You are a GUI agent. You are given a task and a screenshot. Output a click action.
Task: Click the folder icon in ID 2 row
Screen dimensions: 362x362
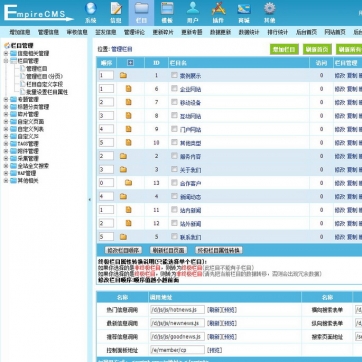pos(123,156)
